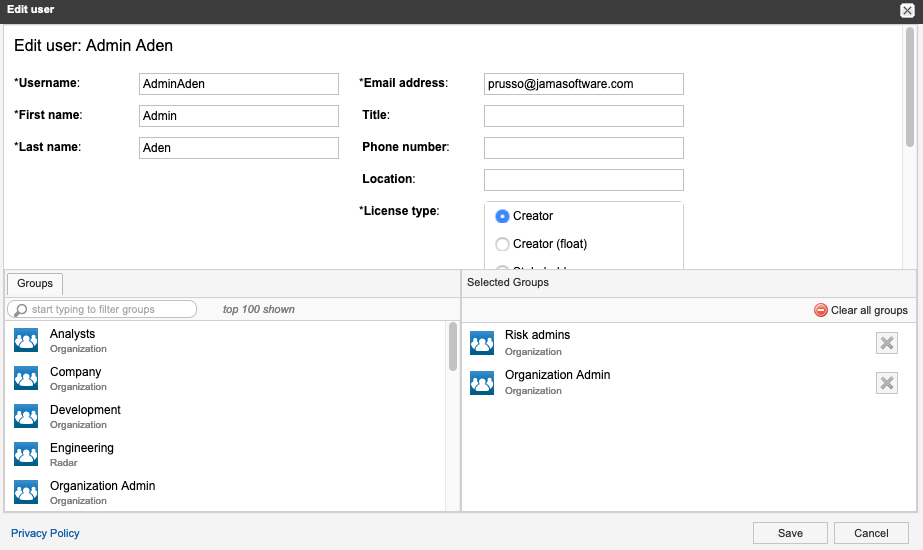Click the Development group icon
The width and height of the screenshot is (923, 550).
[x=26, y=416]
